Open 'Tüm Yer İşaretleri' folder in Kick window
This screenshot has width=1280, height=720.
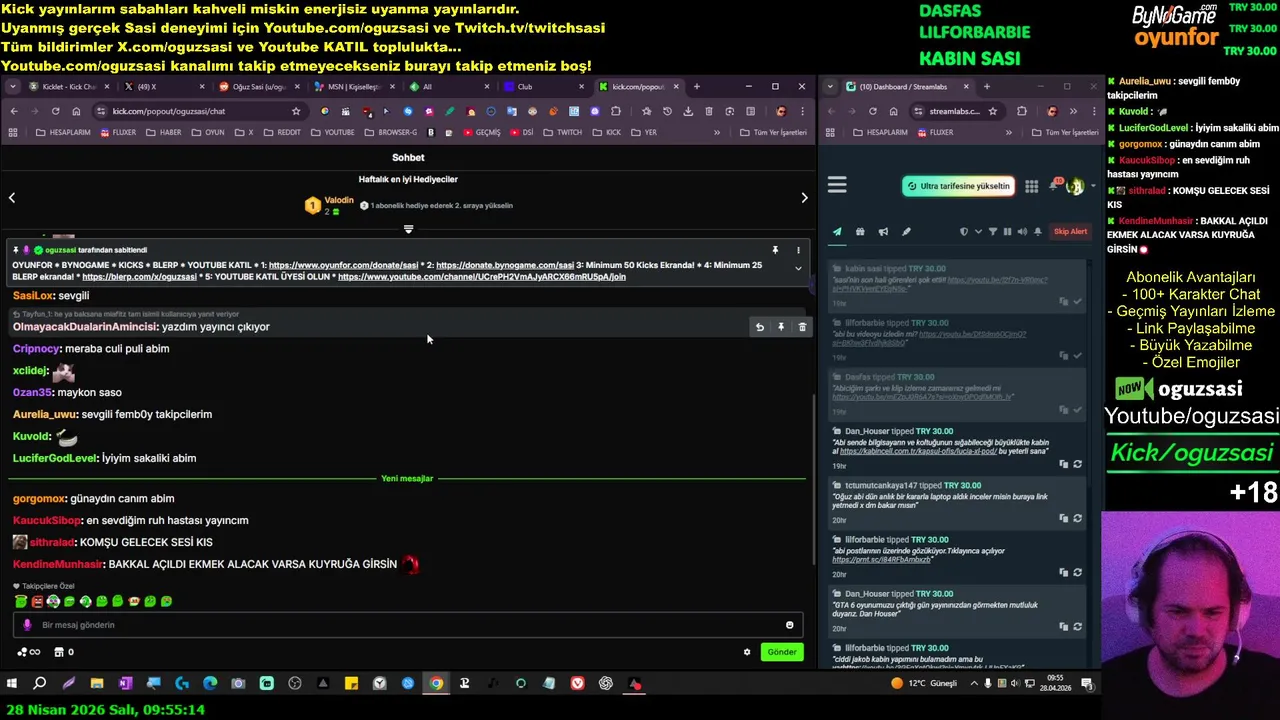773,132
